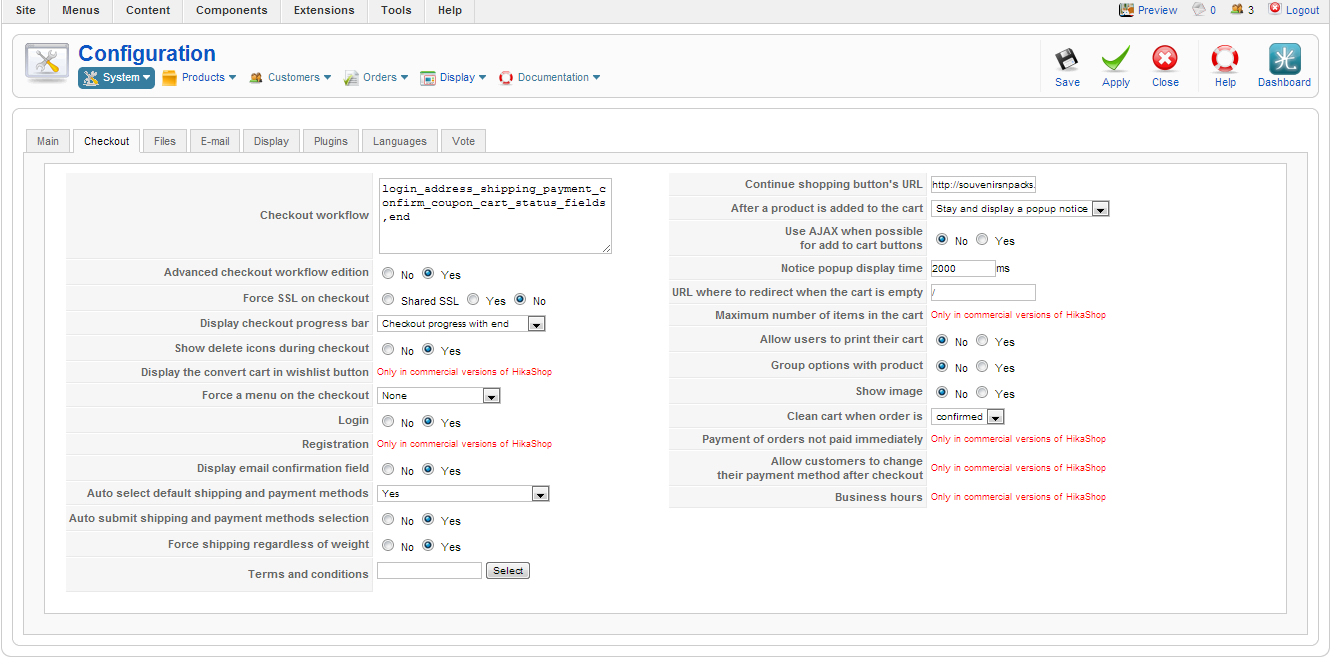The height and width of the screenshot is (664, 1338).
Task: Click the Notice popup display time field
Action: point(963,268)
